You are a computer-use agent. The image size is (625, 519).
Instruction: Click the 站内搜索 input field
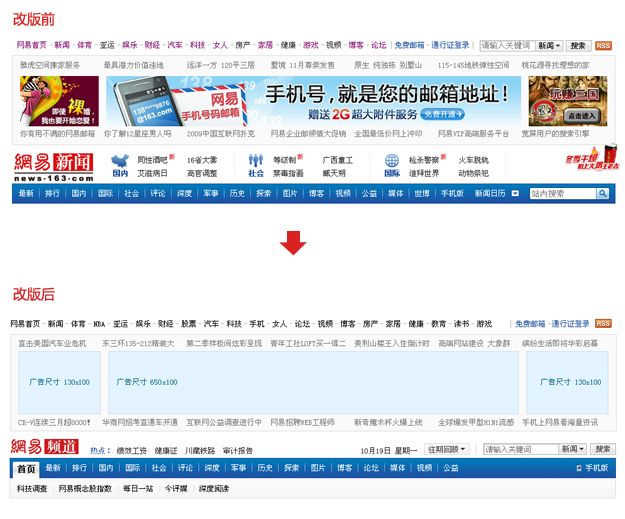click(x=563, y=194)
